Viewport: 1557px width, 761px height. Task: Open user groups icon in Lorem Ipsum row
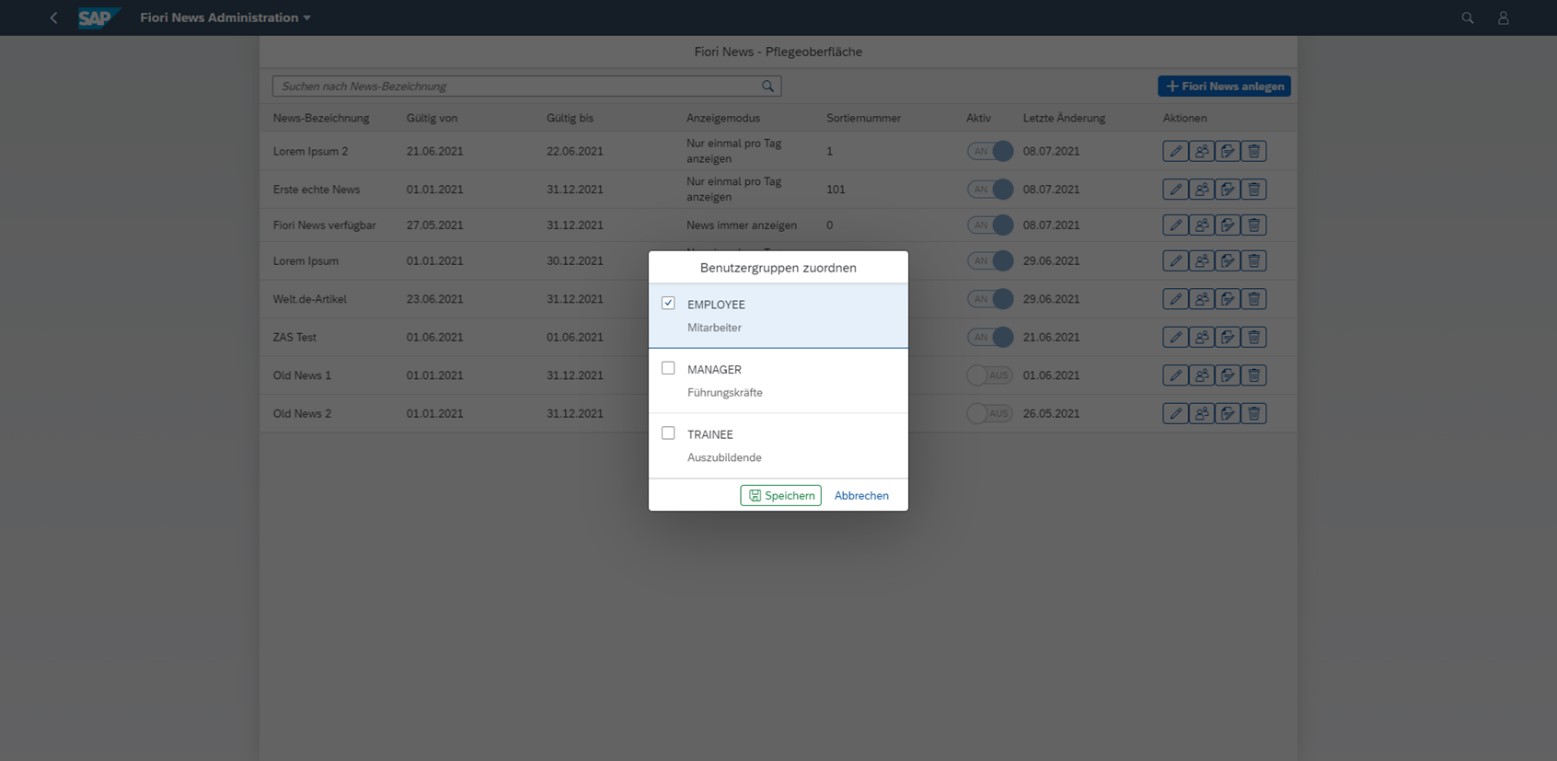click(1201, 261)
